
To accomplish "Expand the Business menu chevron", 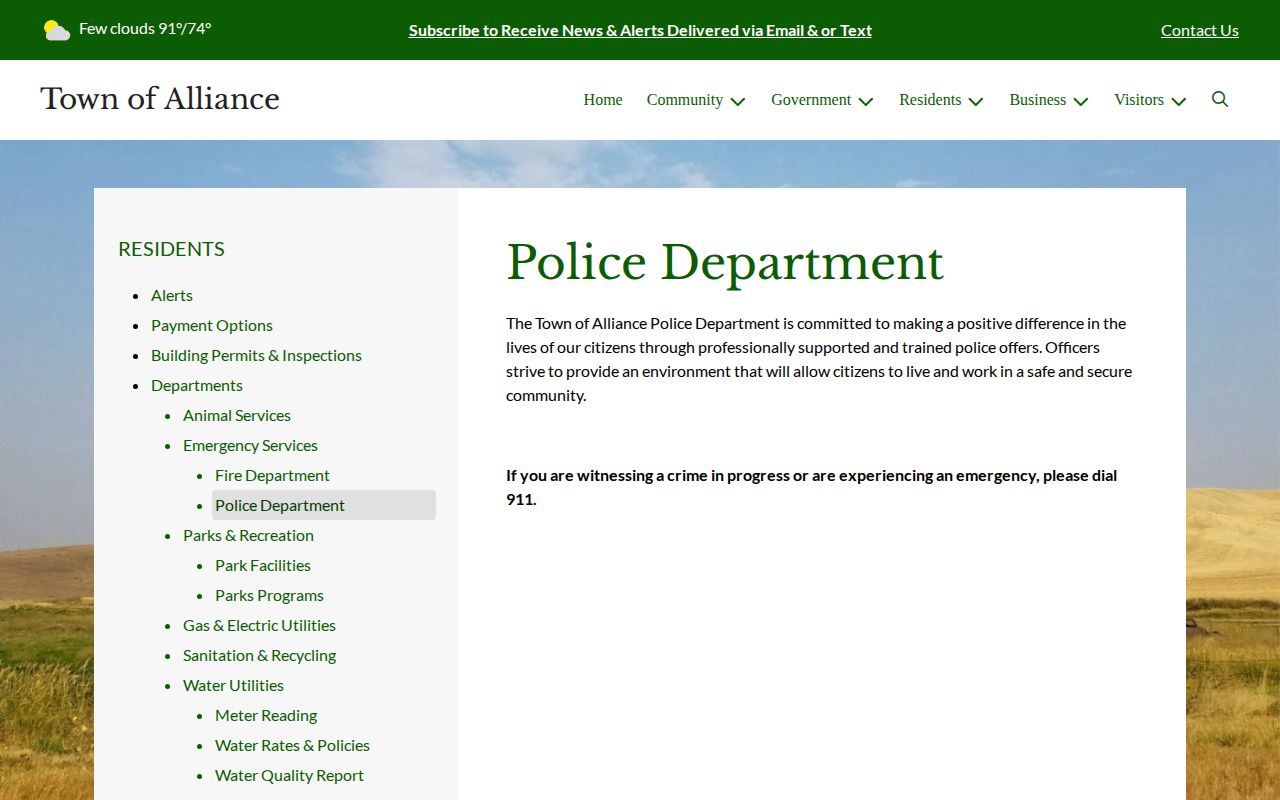I will [x=1081, y=101].
